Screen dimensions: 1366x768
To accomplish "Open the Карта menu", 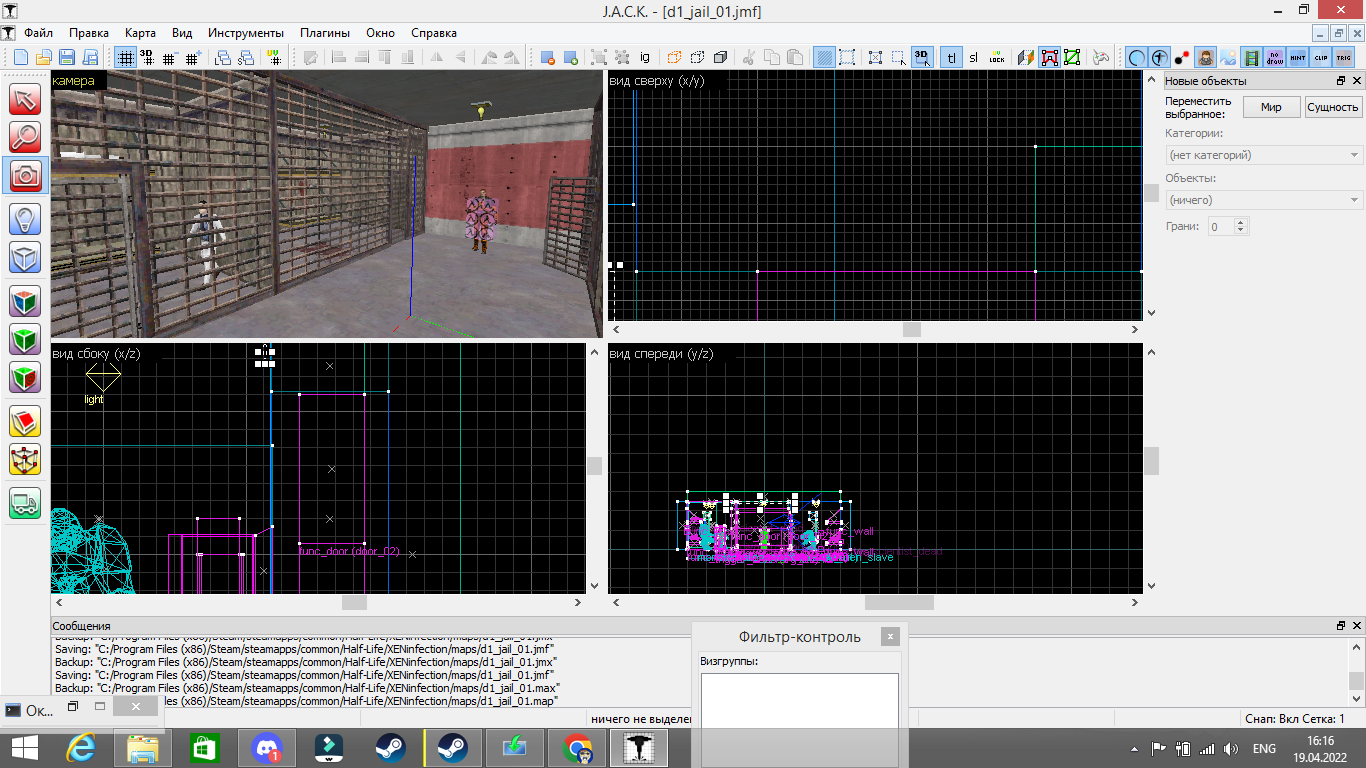I will click(x=140, y=32).
